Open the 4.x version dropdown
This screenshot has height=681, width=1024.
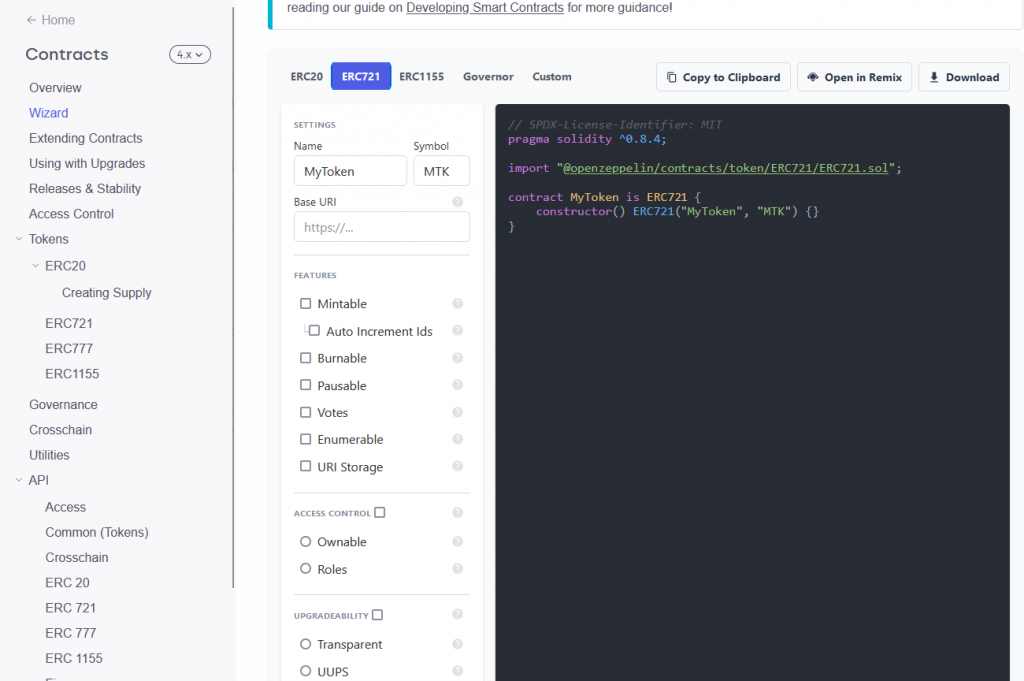click(x=190, y=55)
